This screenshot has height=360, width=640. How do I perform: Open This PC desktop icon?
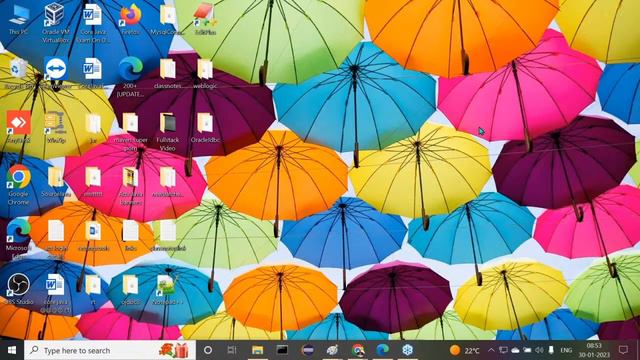[x=18, y=19]
